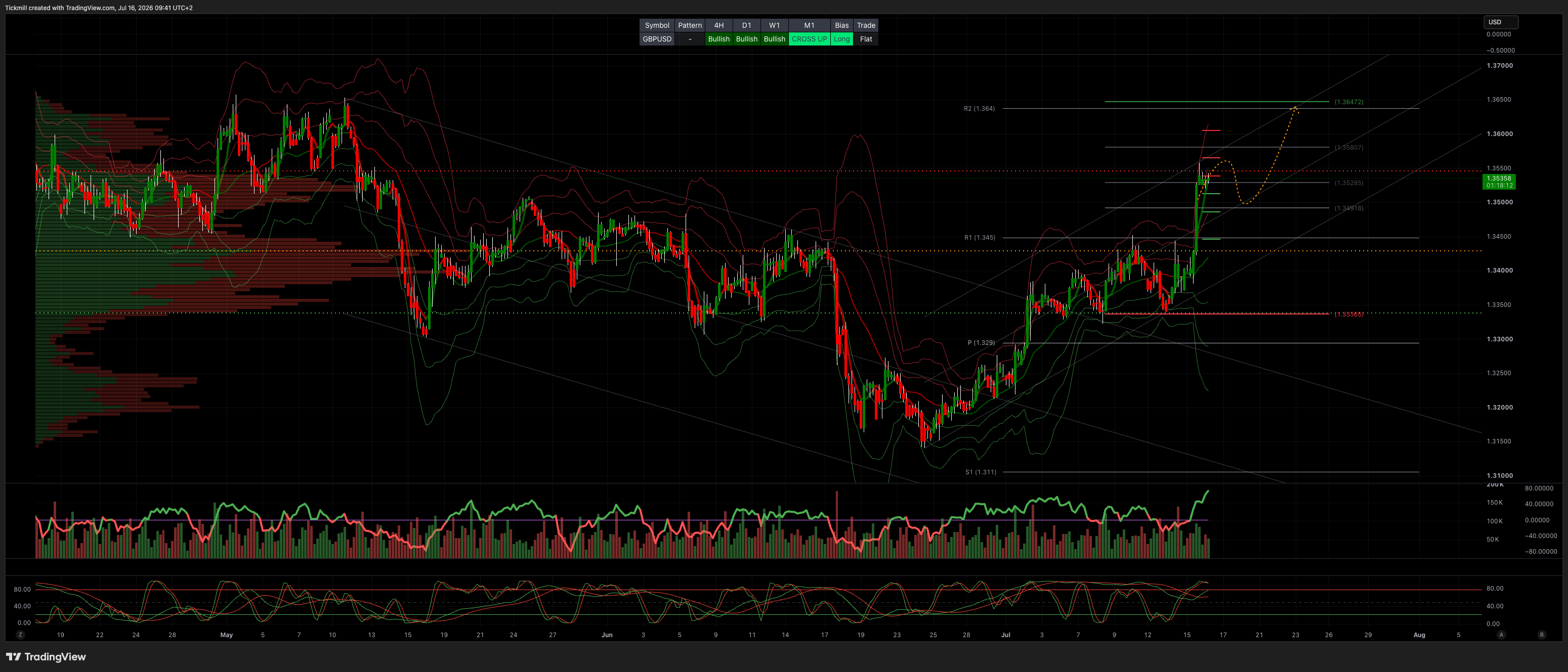
Task: Click the Flat trade cell
Action: pos(866,39)
